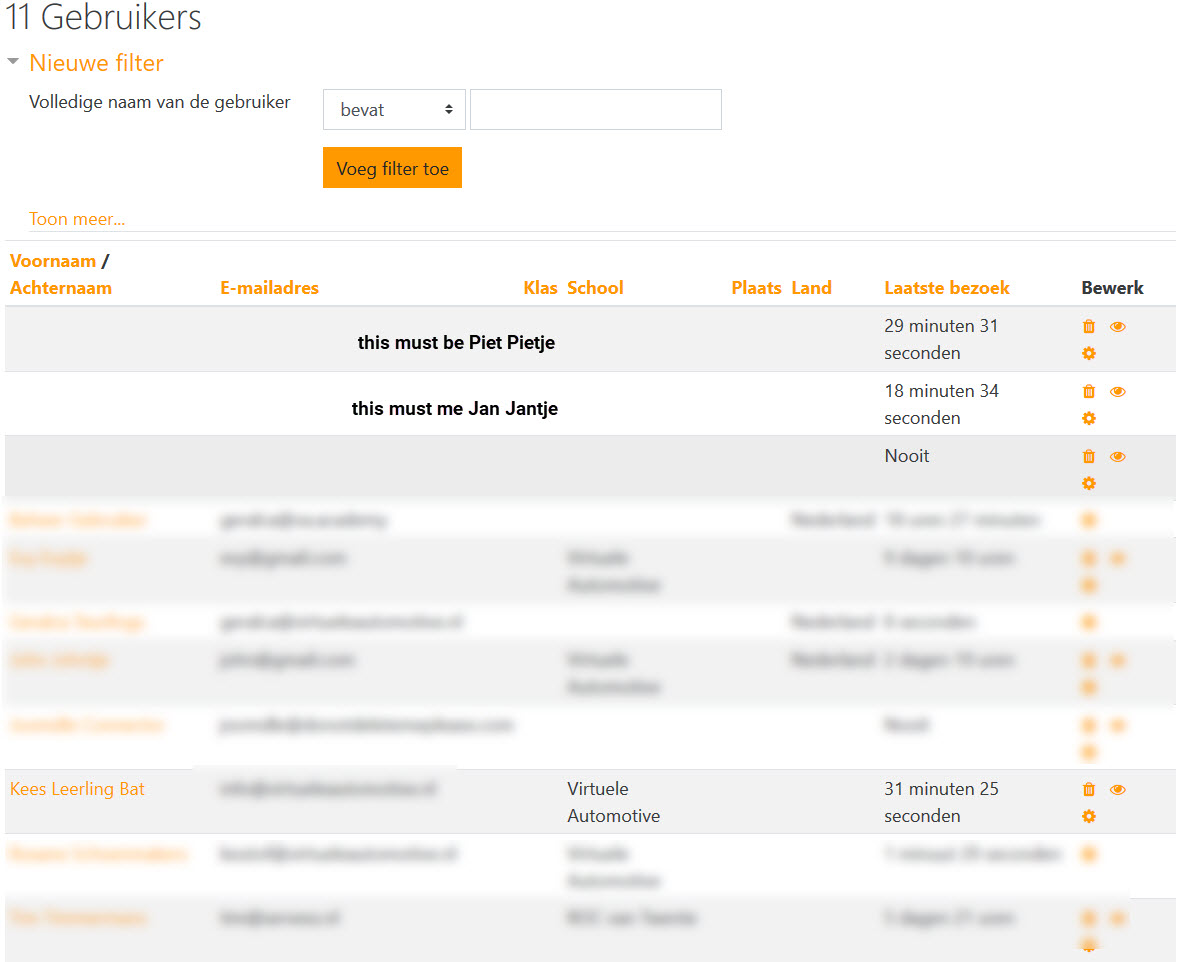Toggle eye icon for Kees Leerling Bat

1118,790
